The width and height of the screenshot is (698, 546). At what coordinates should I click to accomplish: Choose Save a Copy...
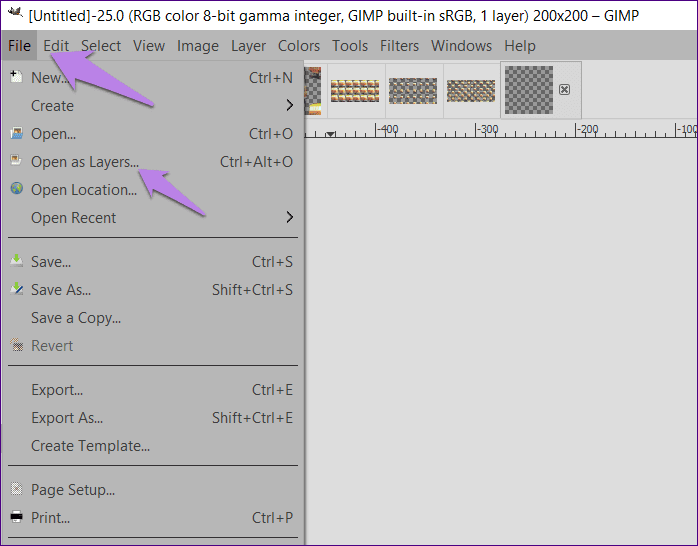pyautogui.click(x=153, y=318)
